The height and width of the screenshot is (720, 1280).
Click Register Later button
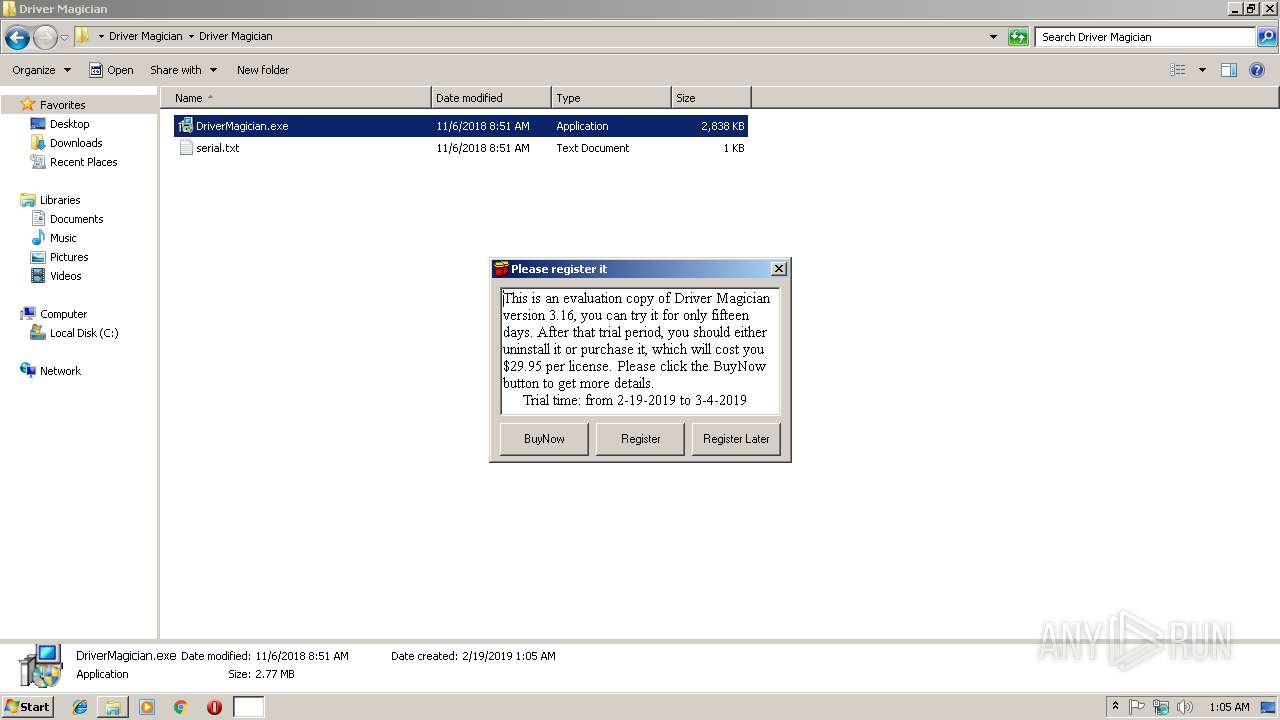[x=736, y=439]
